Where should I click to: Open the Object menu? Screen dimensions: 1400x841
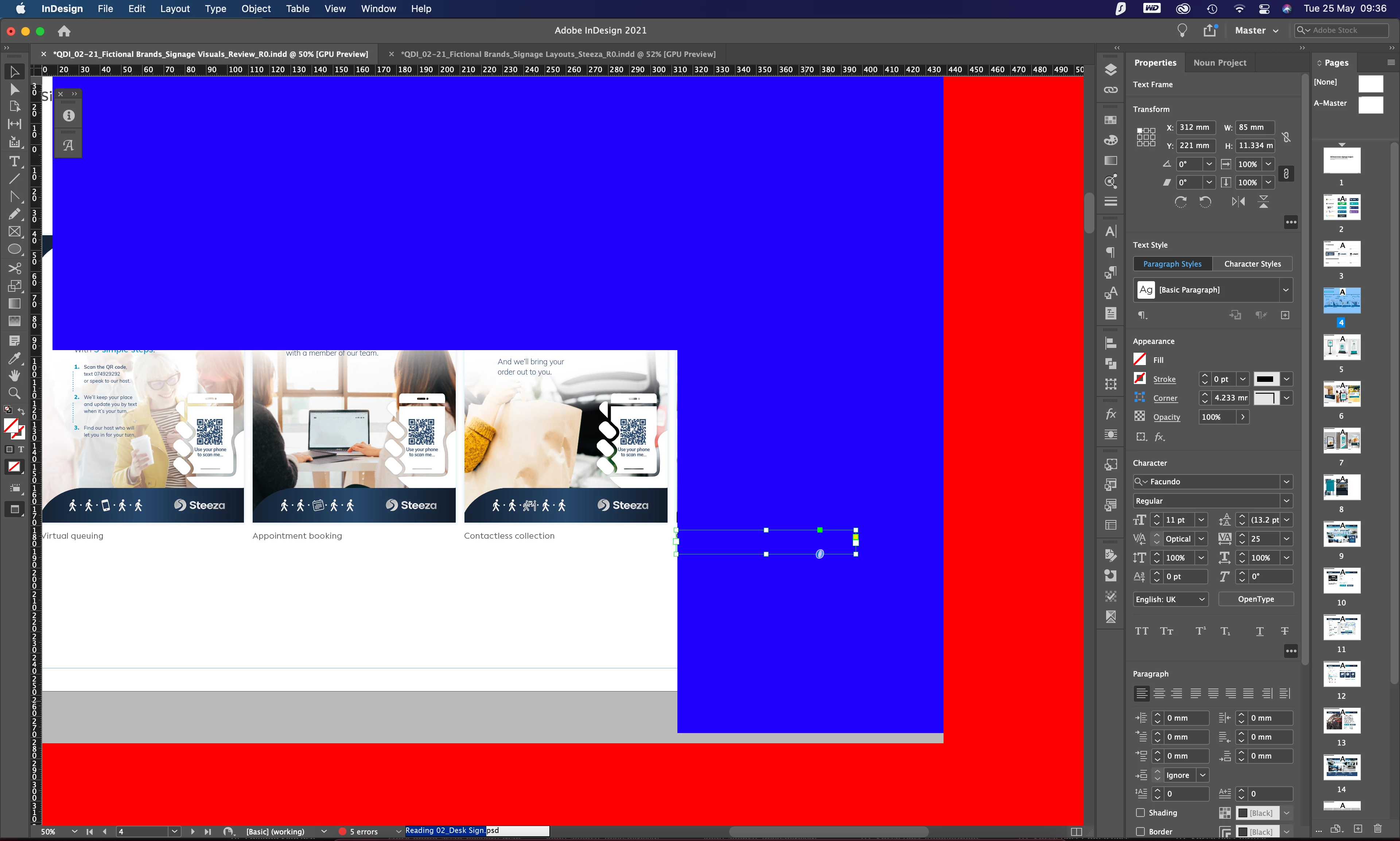click(x=256, y=8)
